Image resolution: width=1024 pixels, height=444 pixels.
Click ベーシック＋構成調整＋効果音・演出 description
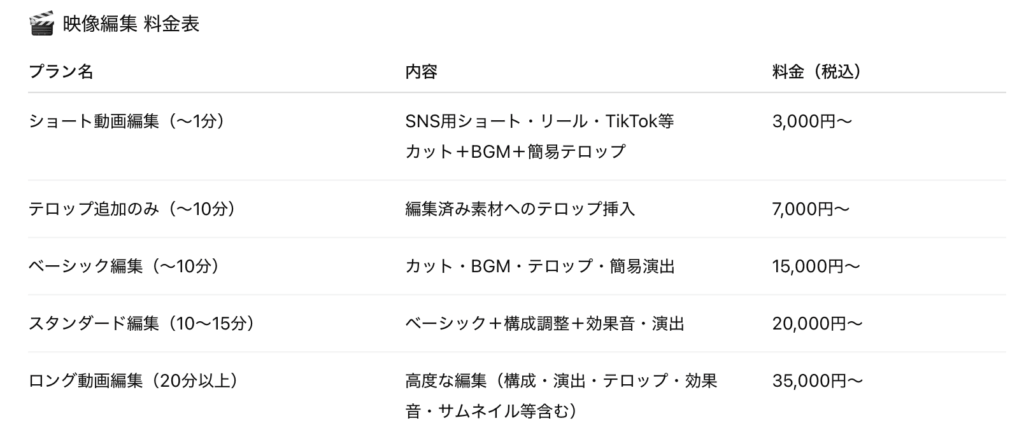[x=545, y=323]
